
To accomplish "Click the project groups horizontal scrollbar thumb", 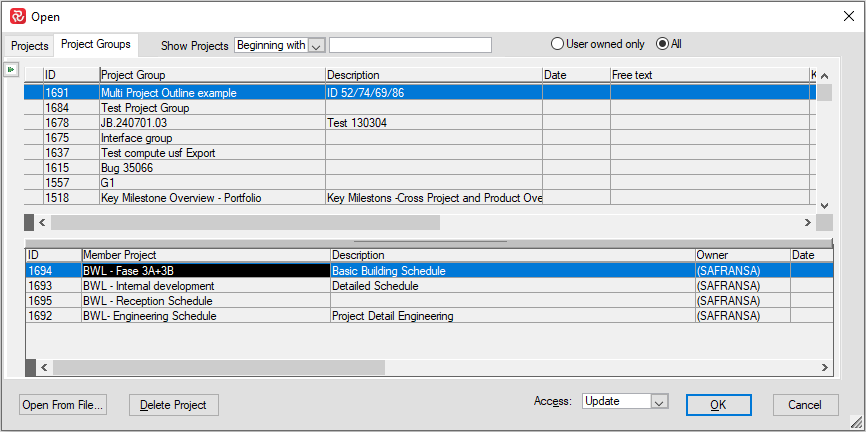I will pos(244,222).
